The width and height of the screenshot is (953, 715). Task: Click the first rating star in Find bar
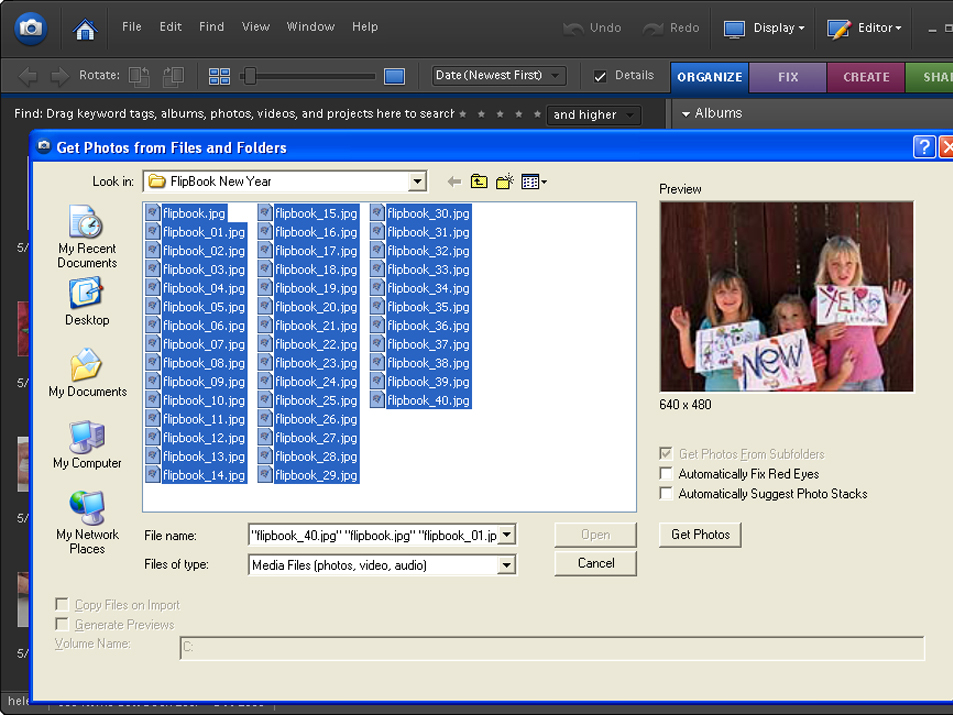coord(463,114)
